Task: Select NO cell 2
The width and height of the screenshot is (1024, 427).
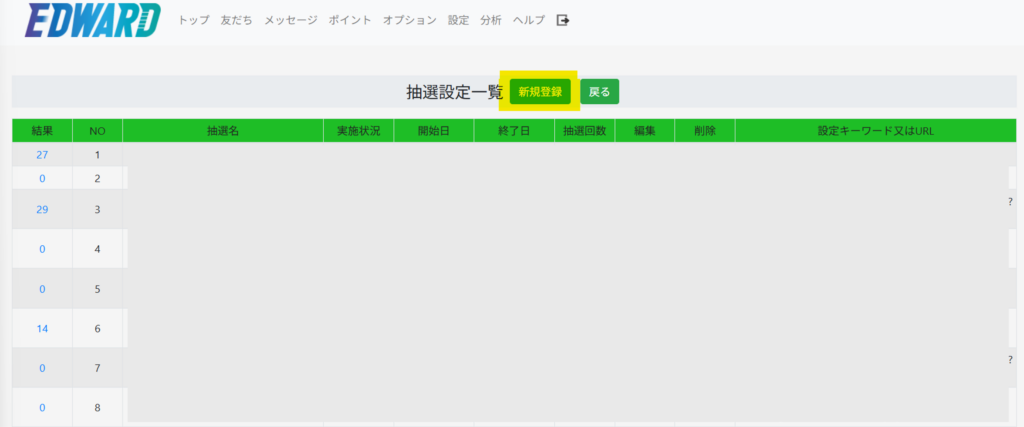Action: click(97, 178)
